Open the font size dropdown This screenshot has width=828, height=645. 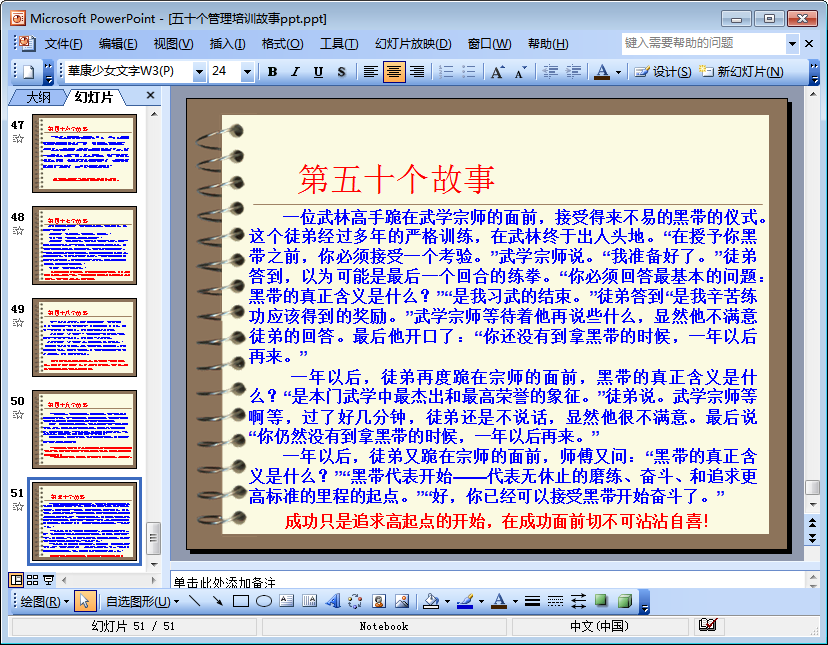click(x=247, y=71)
